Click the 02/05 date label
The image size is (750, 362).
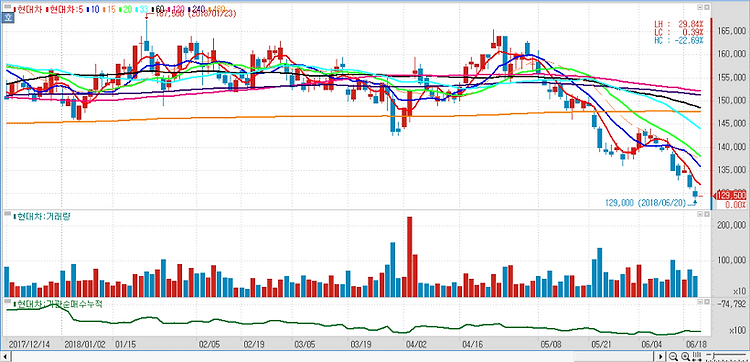pos(209,344)
